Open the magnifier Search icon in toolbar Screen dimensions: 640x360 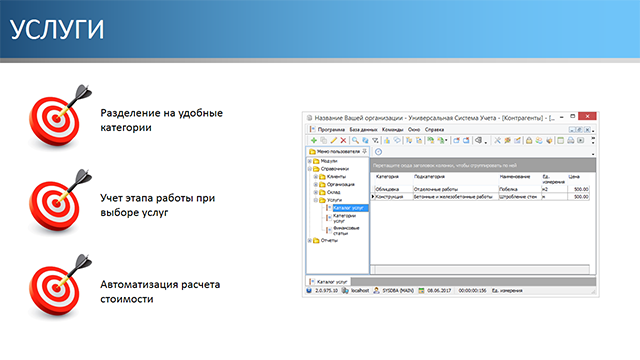pos(356,140)
